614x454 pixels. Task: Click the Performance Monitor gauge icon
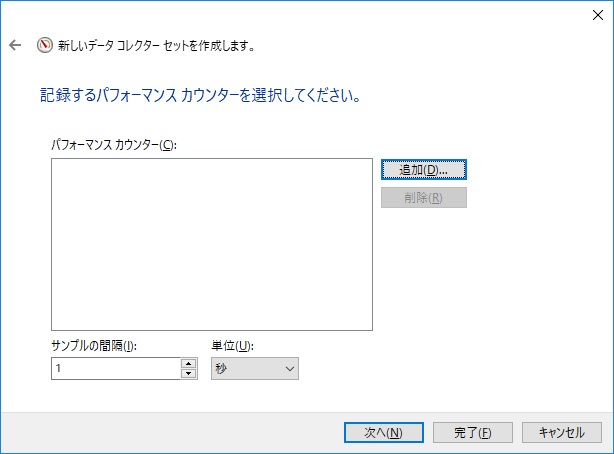point(44,45)
